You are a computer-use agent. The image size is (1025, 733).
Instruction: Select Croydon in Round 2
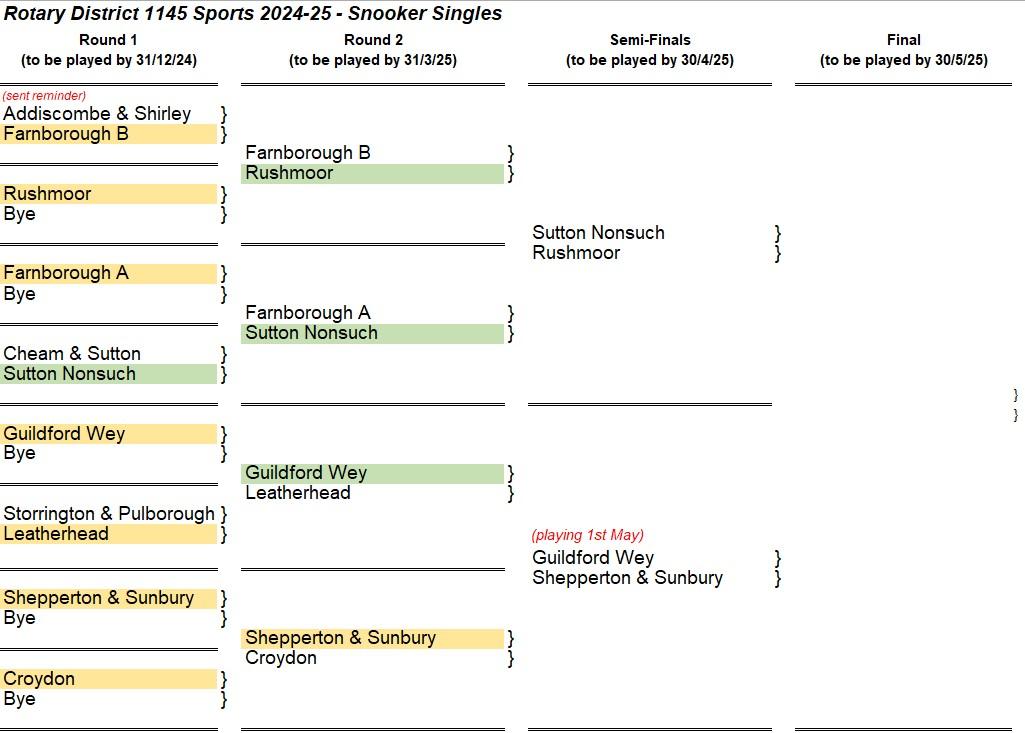pos(281,658)
